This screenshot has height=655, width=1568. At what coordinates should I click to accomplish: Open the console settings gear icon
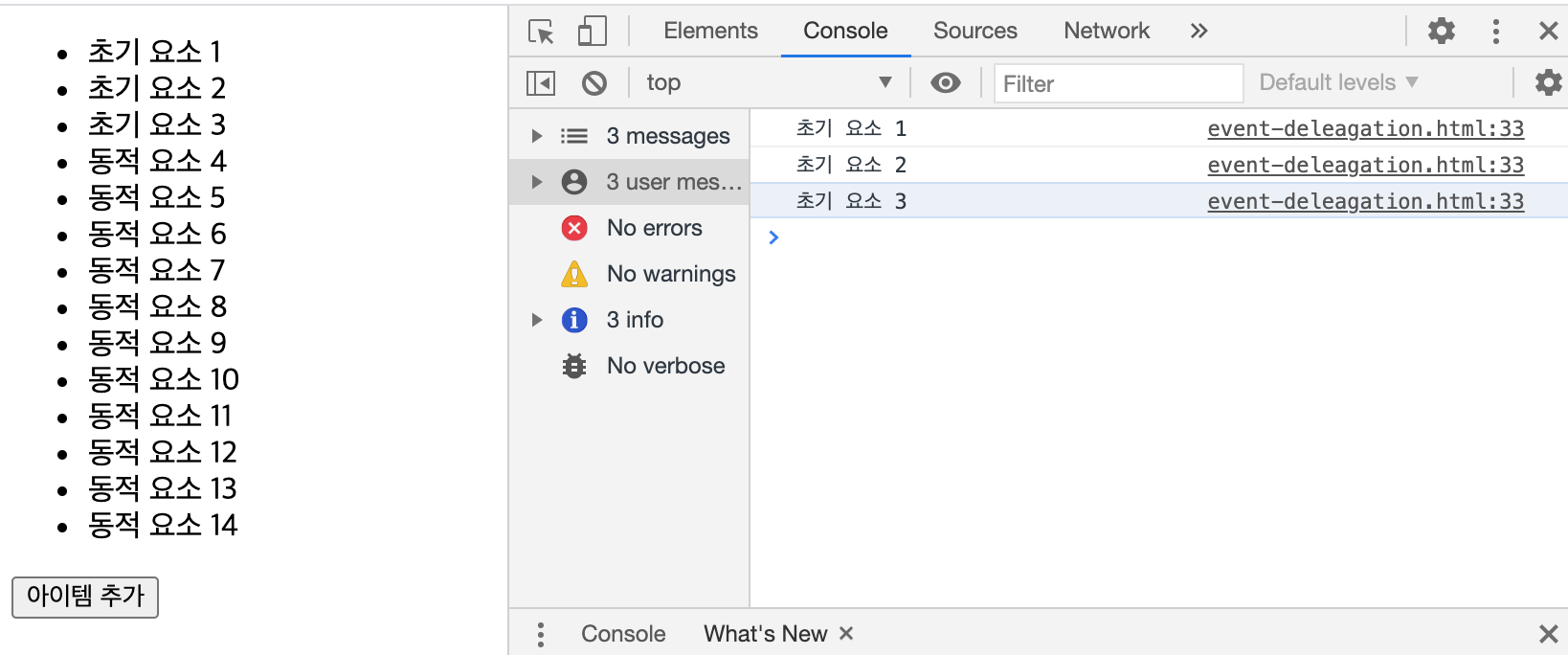[1547, 83]
